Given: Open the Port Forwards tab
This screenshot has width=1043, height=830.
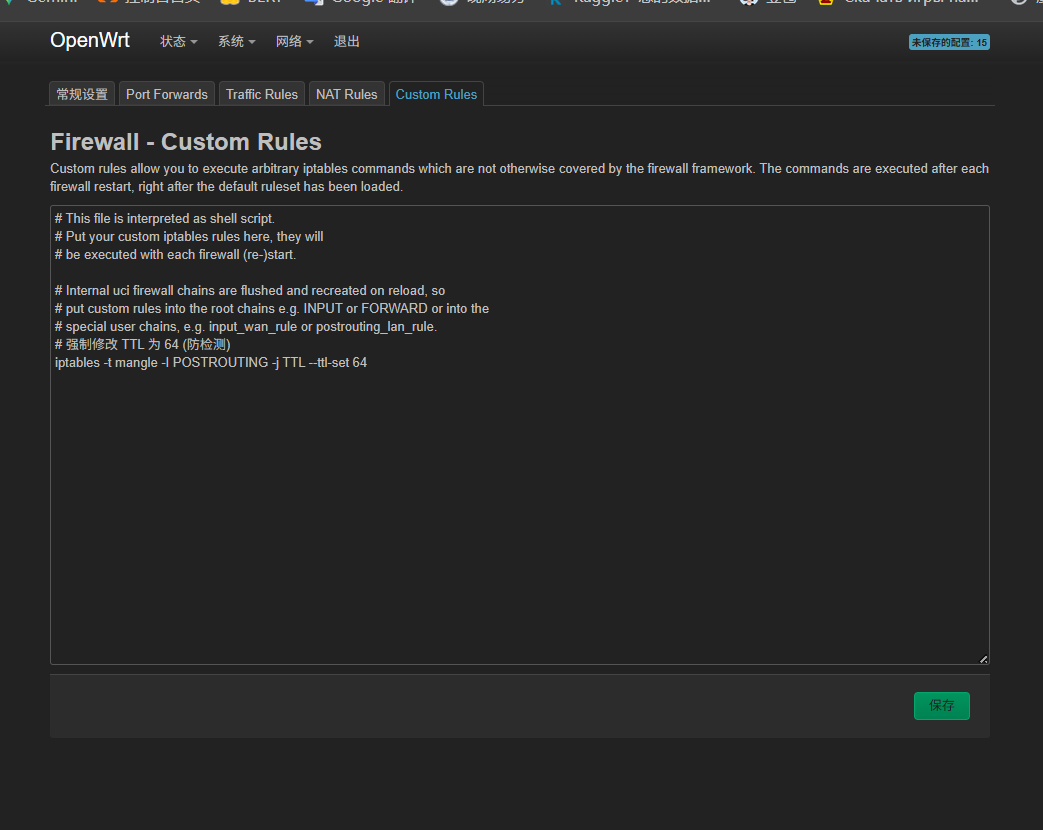Looking at the screenshot, I should 167,94.
